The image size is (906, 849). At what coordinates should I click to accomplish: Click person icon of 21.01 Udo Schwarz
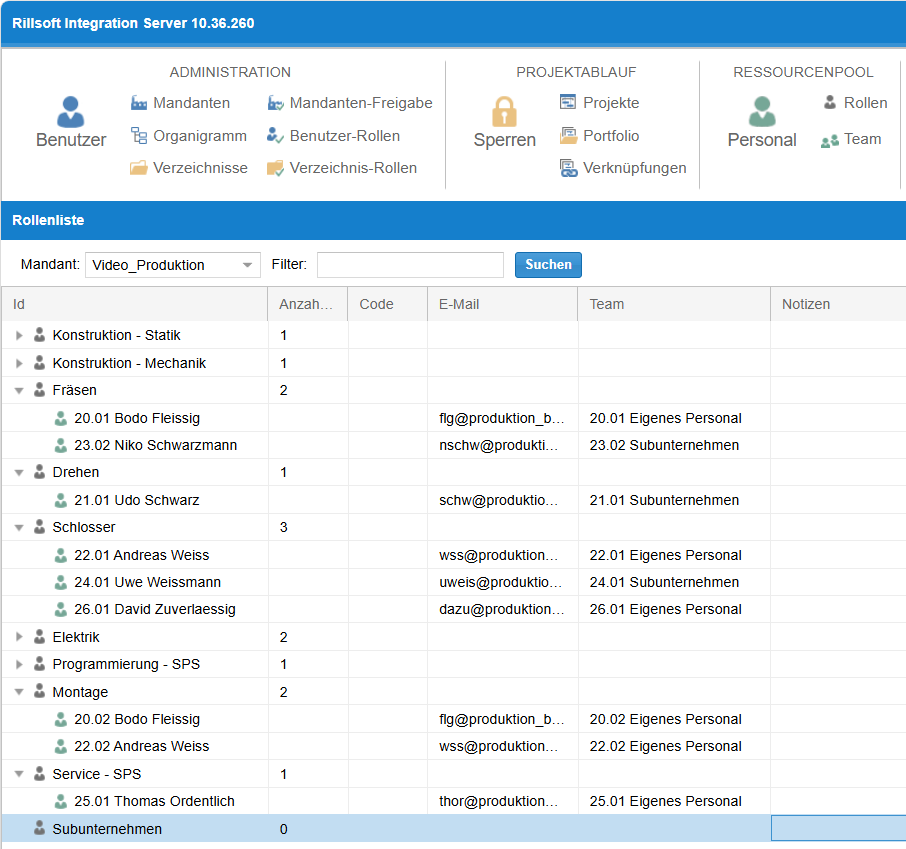(61, 500)
